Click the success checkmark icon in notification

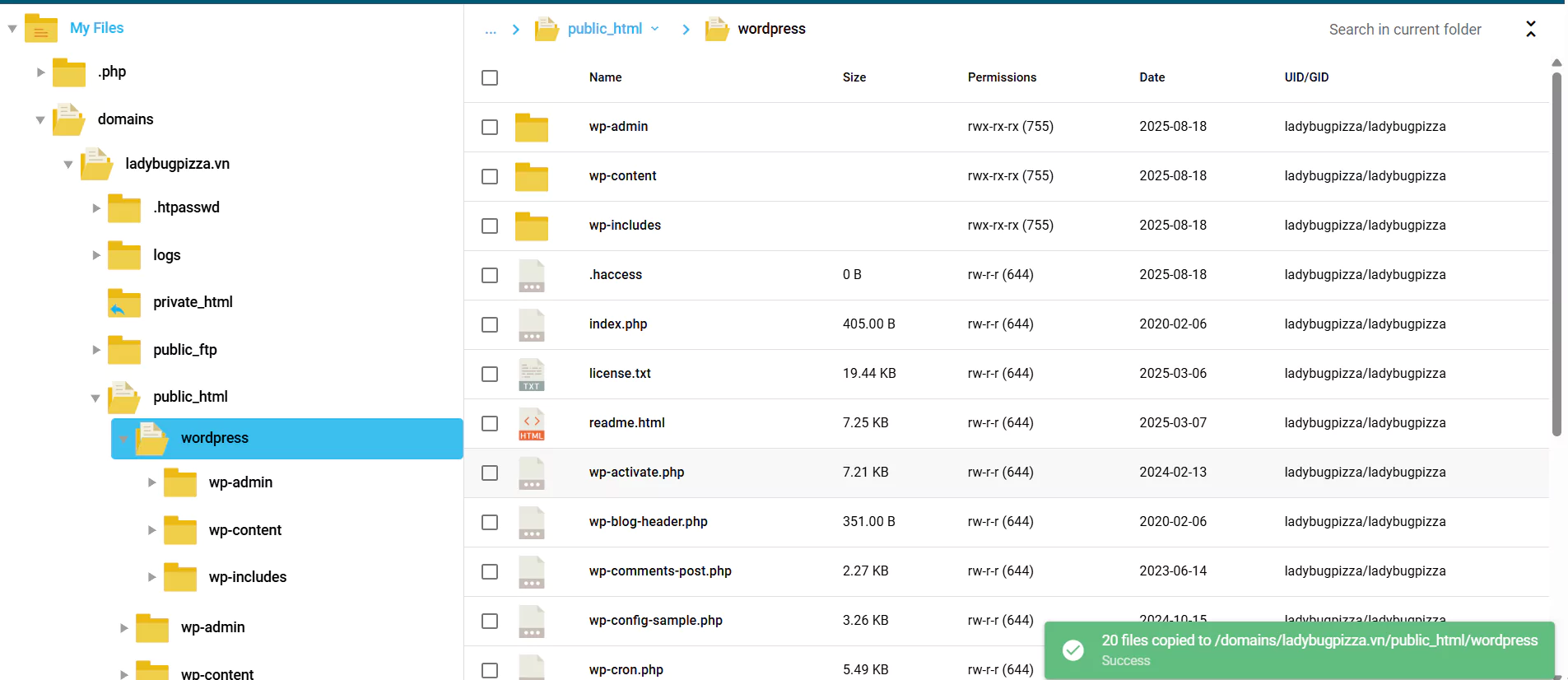pyautogui.click(x=1073, y=650)
